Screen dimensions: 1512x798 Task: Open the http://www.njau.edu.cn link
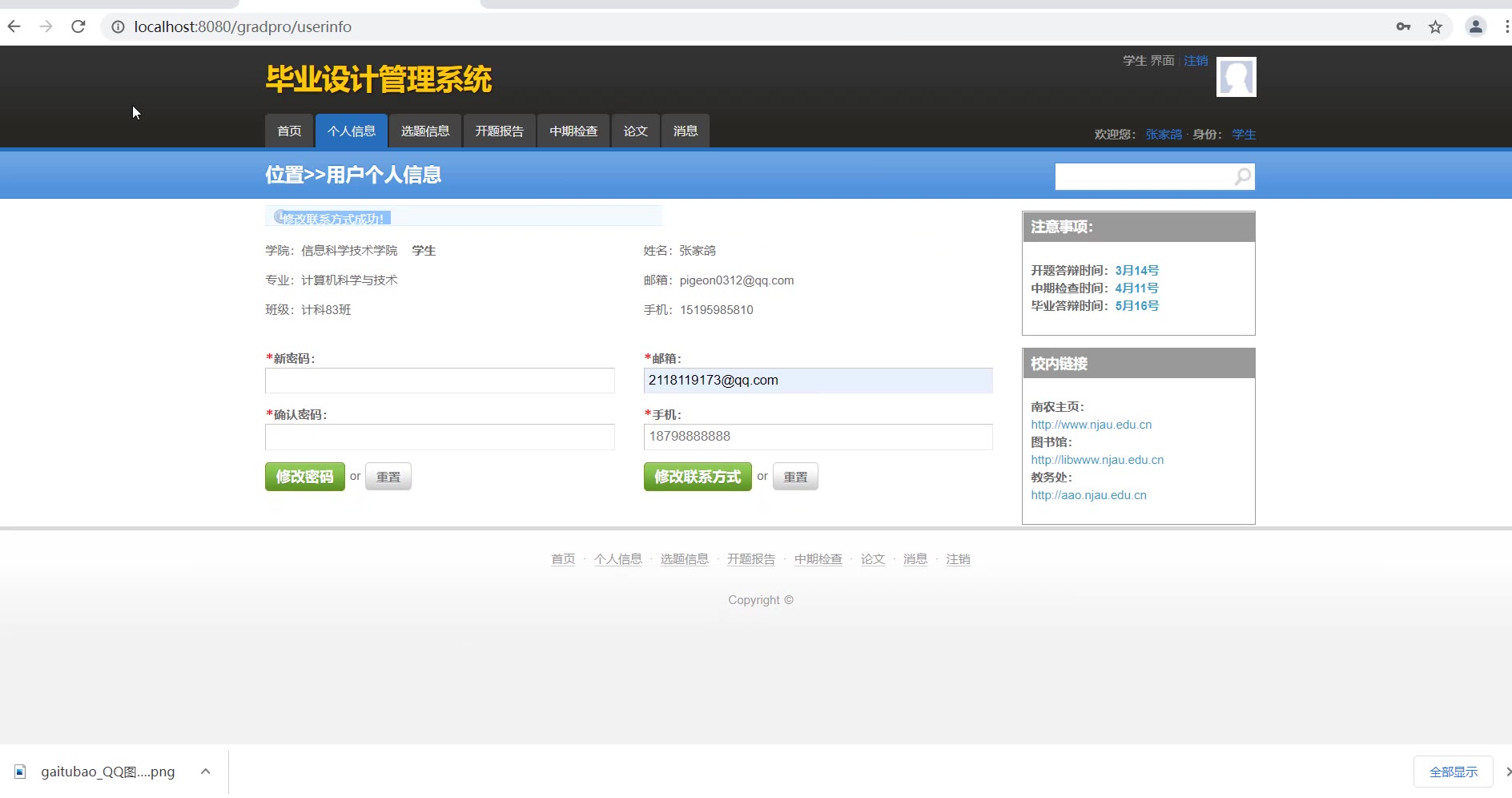1091,425
